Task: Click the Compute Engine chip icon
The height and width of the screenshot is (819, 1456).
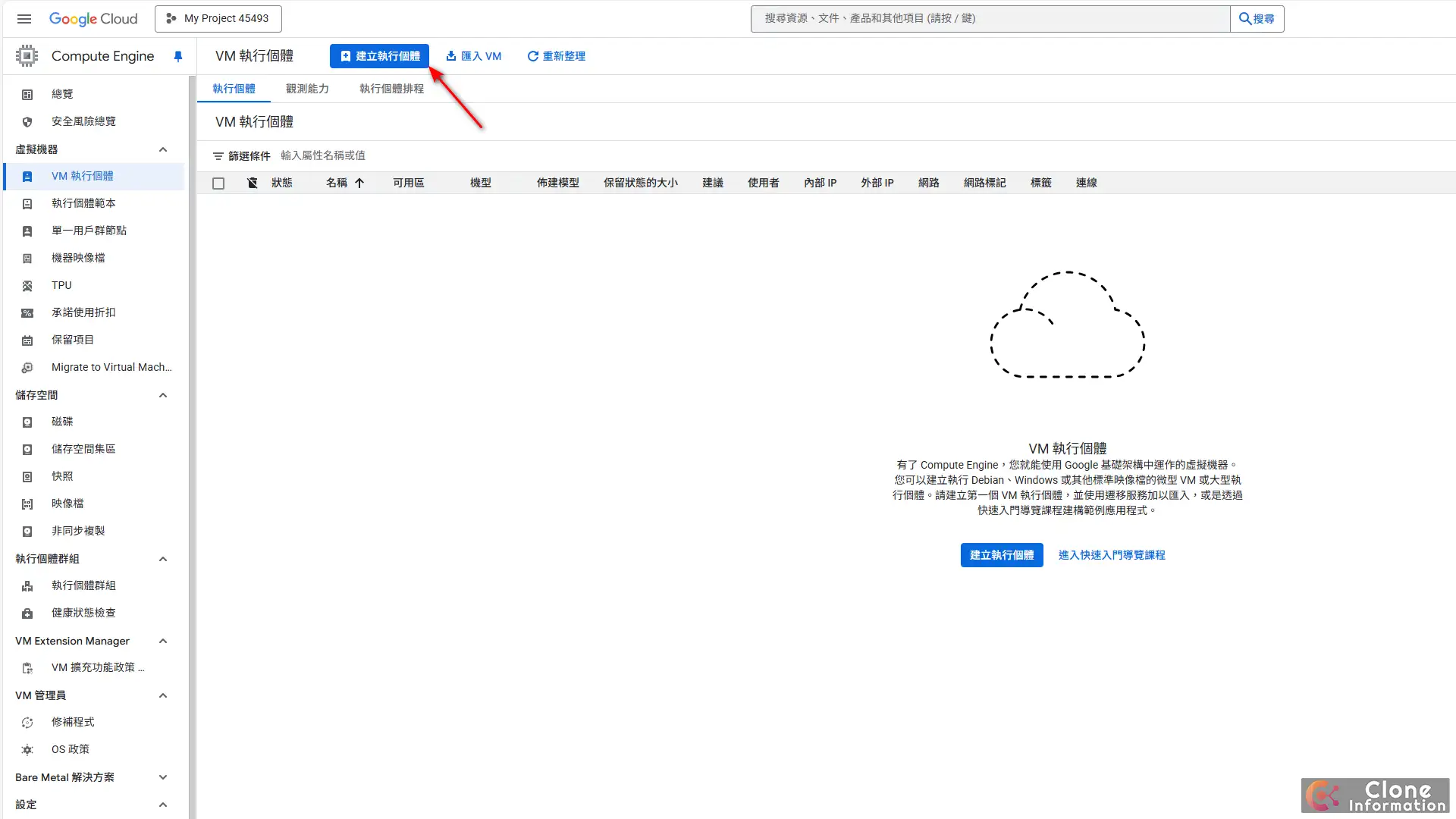Action: point(27,55)
